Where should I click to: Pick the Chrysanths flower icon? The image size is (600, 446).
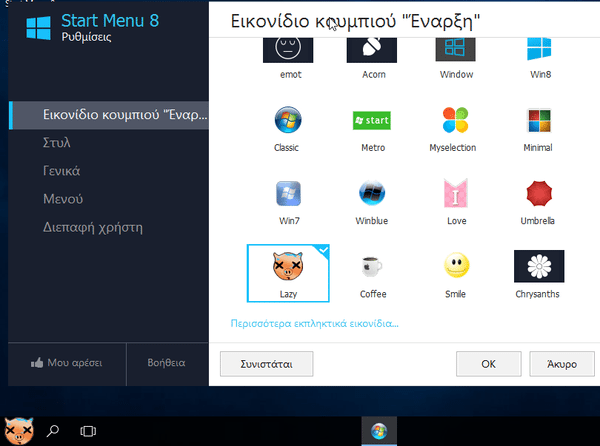tap(539, 266)
